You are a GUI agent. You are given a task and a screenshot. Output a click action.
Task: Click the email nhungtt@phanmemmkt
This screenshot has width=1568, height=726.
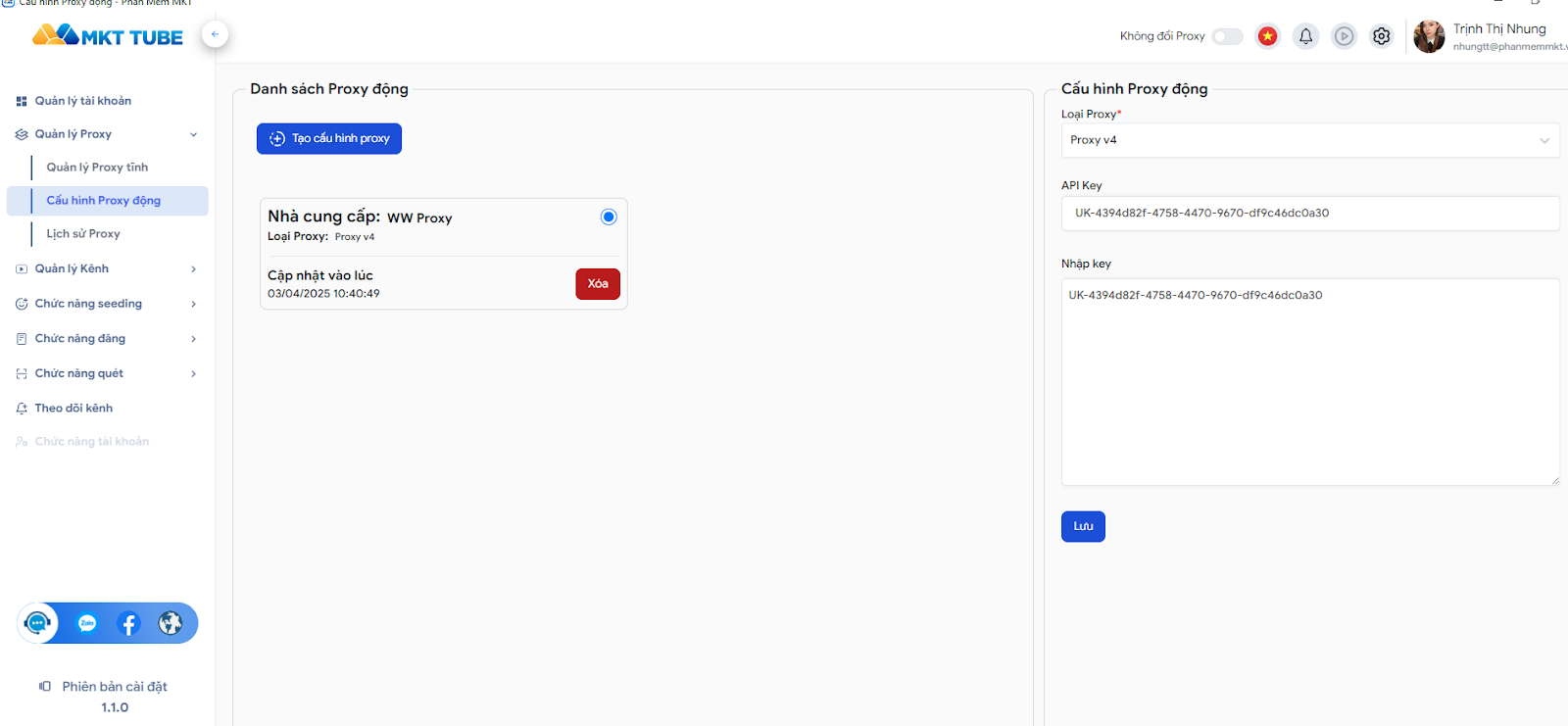(1510, 47)
